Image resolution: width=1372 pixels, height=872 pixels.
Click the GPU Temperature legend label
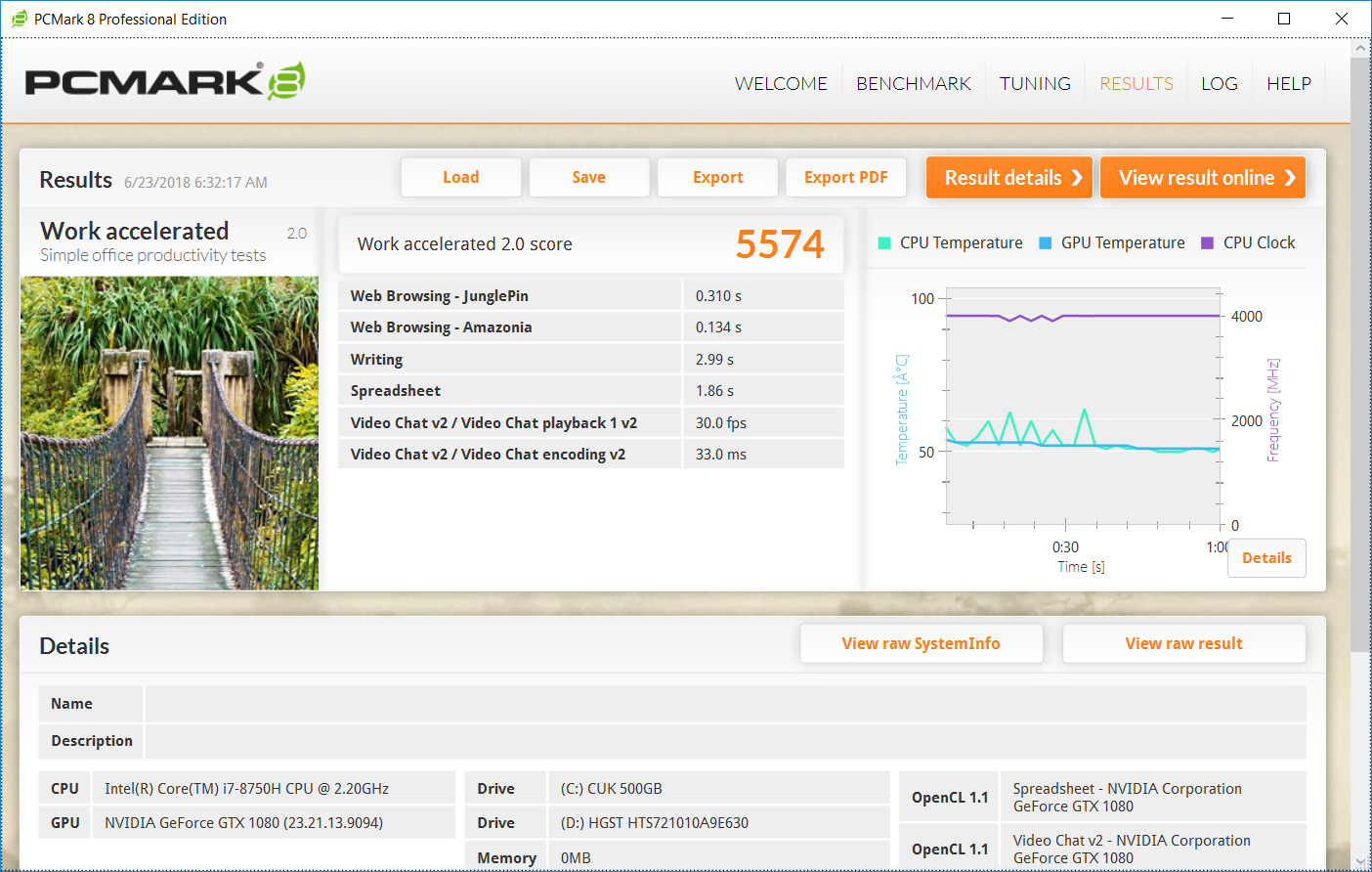(x=1123, y=243)
